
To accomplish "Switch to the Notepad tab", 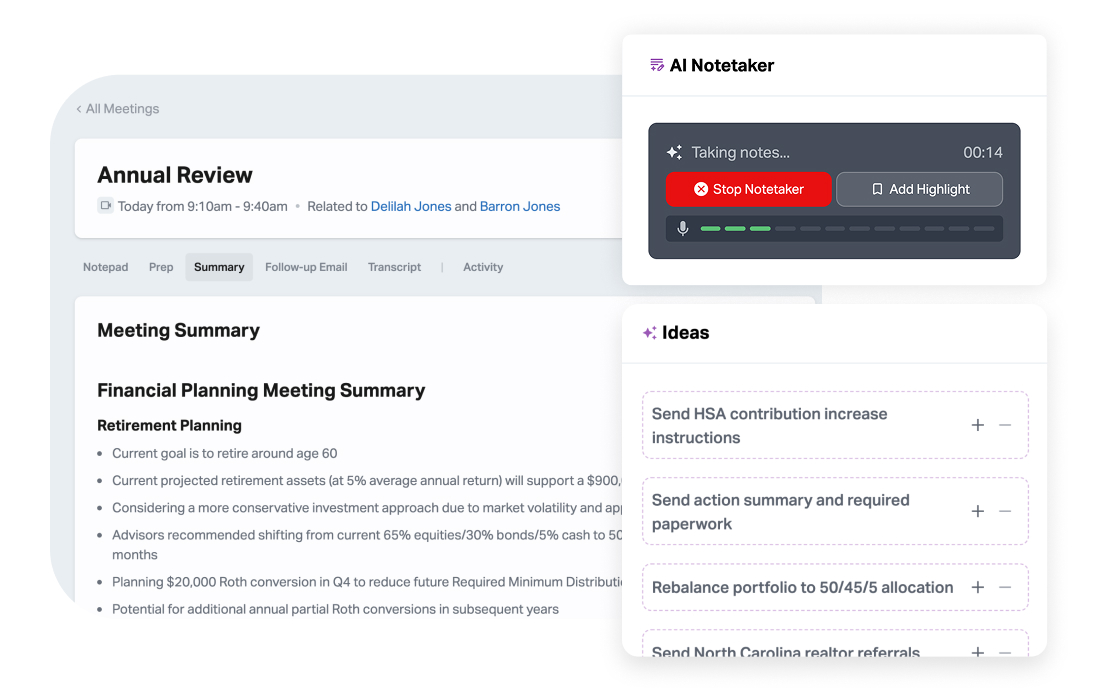I will pos(106,267).
